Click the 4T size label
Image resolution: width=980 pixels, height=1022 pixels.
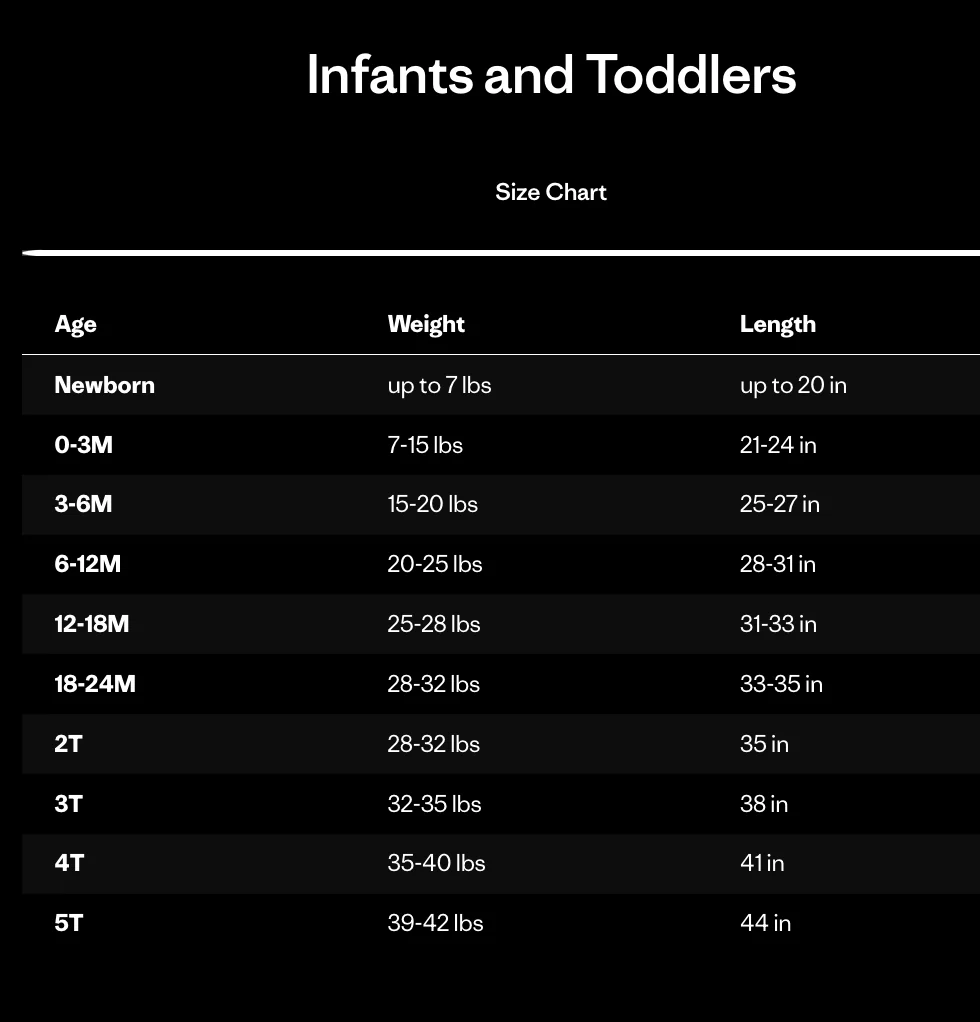(70, 863)
